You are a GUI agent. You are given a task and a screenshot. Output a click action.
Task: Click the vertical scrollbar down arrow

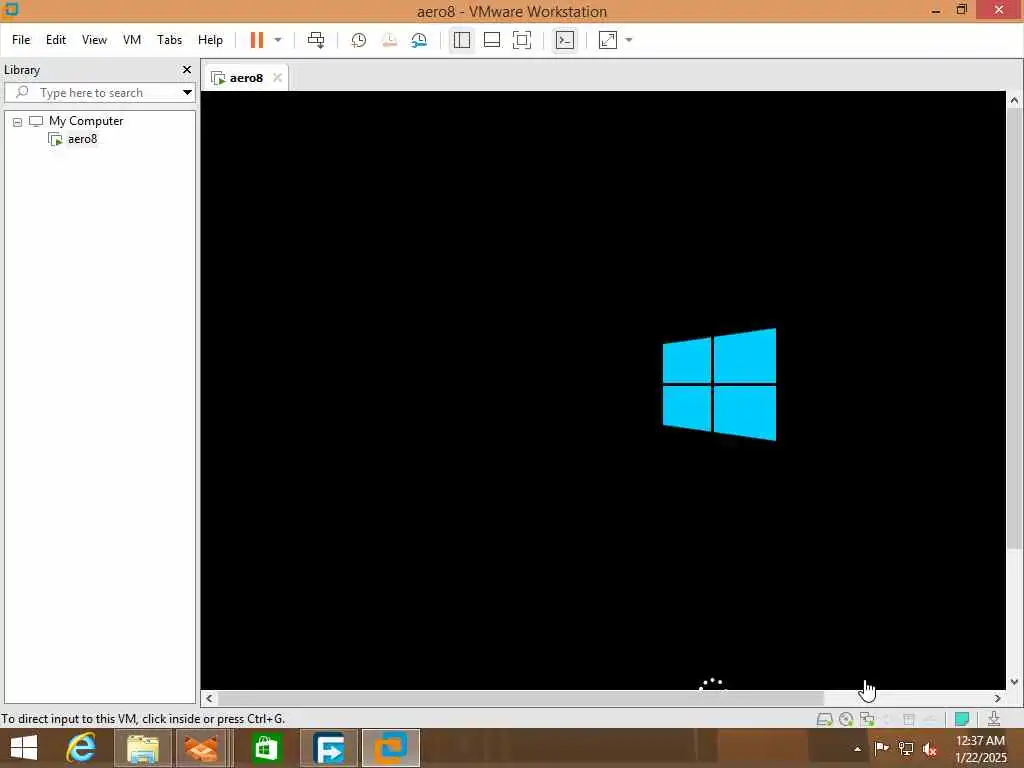(x=1014, y=682)
